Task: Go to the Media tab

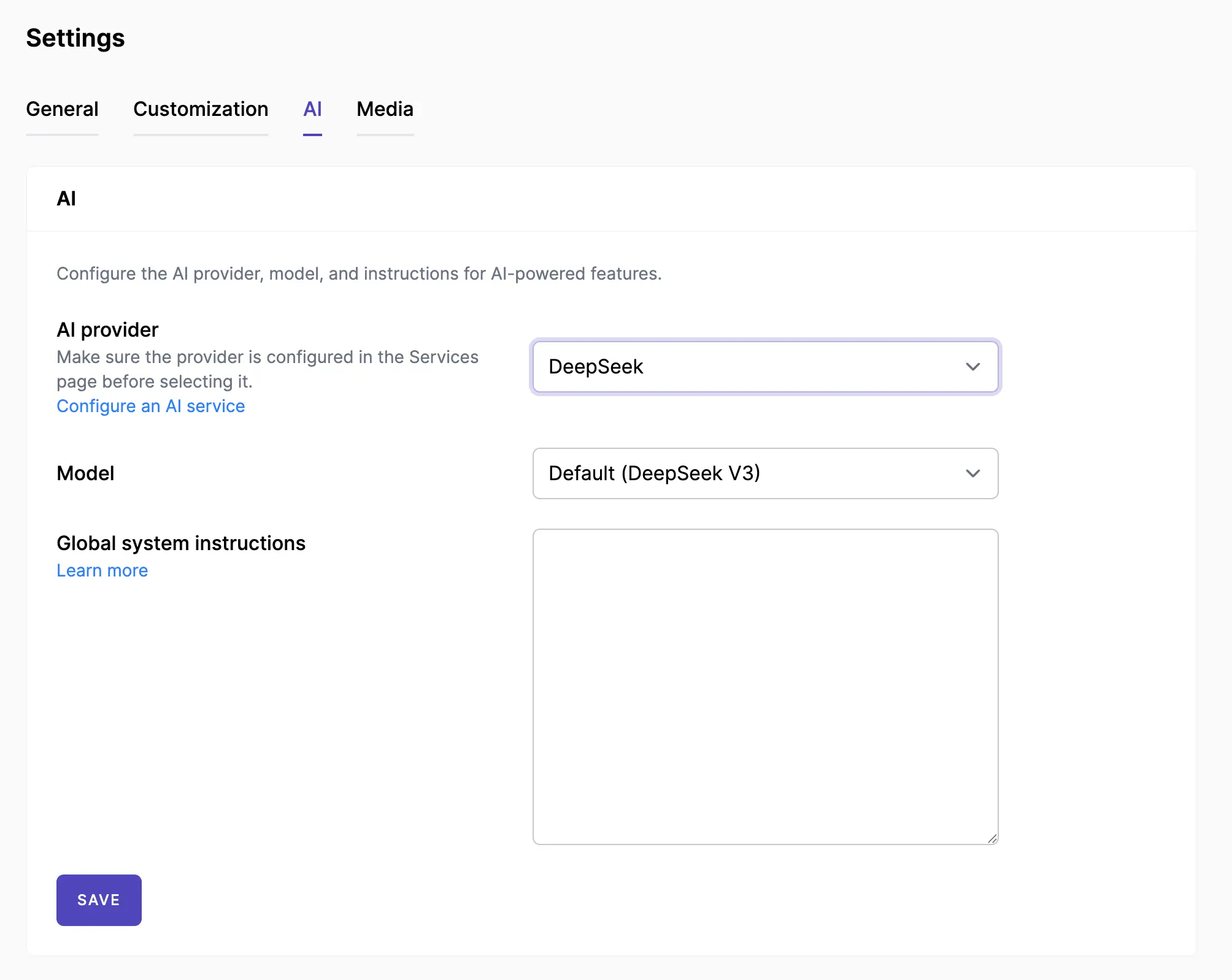Action: tap(385, 109)
